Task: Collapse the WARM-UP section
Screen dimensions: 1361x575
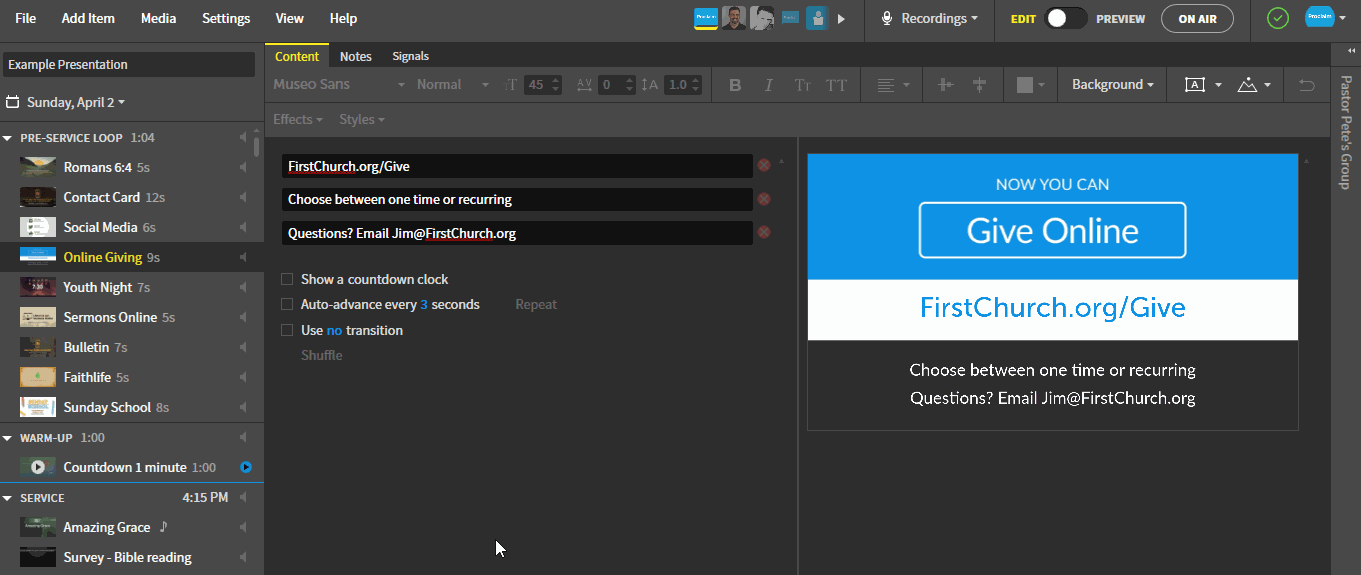Action: click(8, 438)
